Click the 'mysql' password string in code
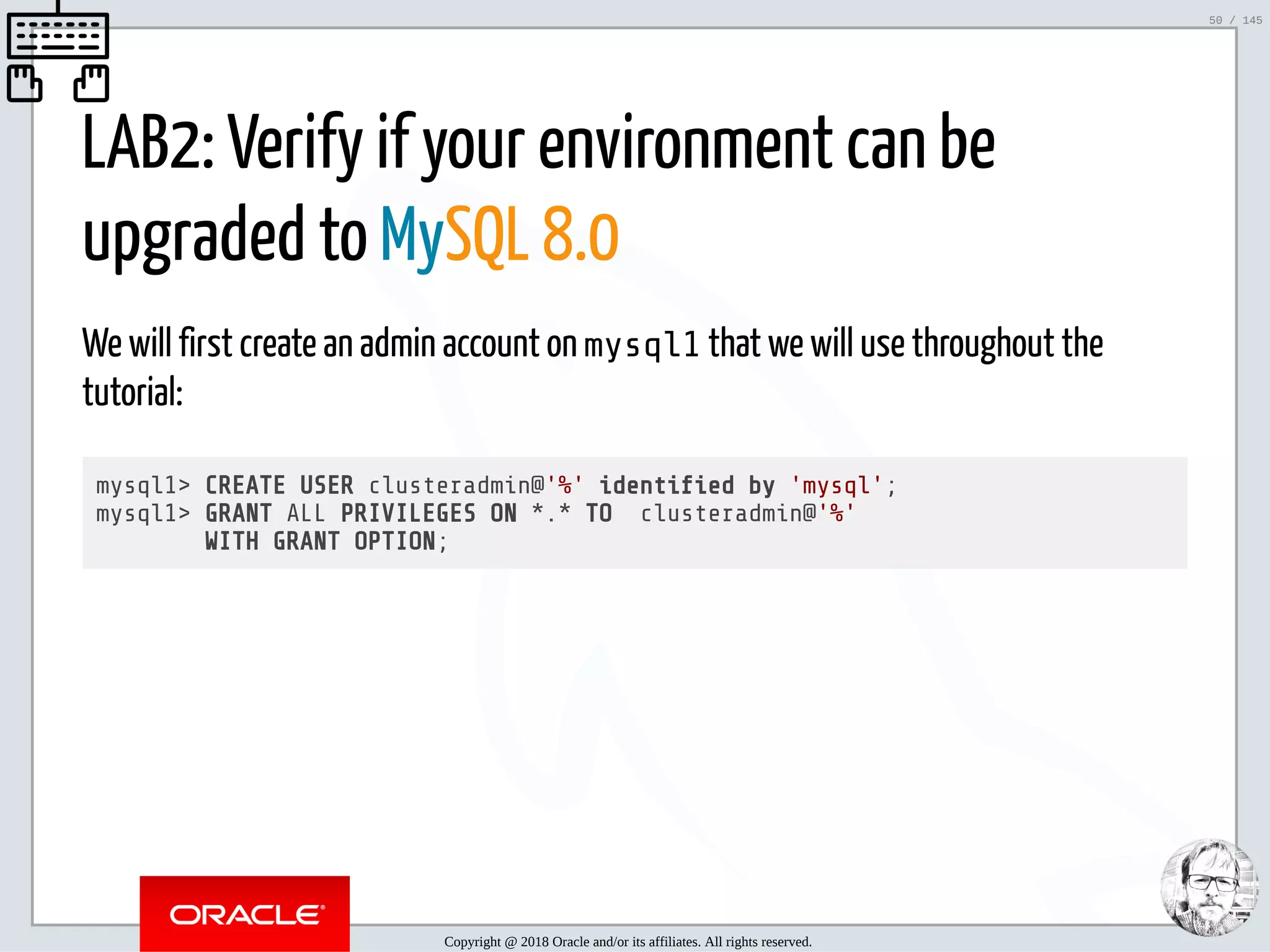Viewport: 1270px width, 952px height. point(836,485)
